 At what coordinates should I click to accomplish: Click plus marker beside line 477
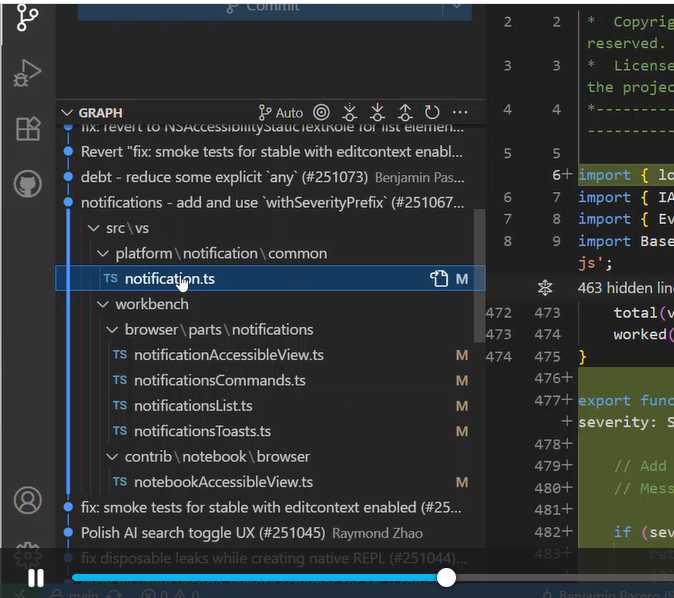click(x=567, y=399)
